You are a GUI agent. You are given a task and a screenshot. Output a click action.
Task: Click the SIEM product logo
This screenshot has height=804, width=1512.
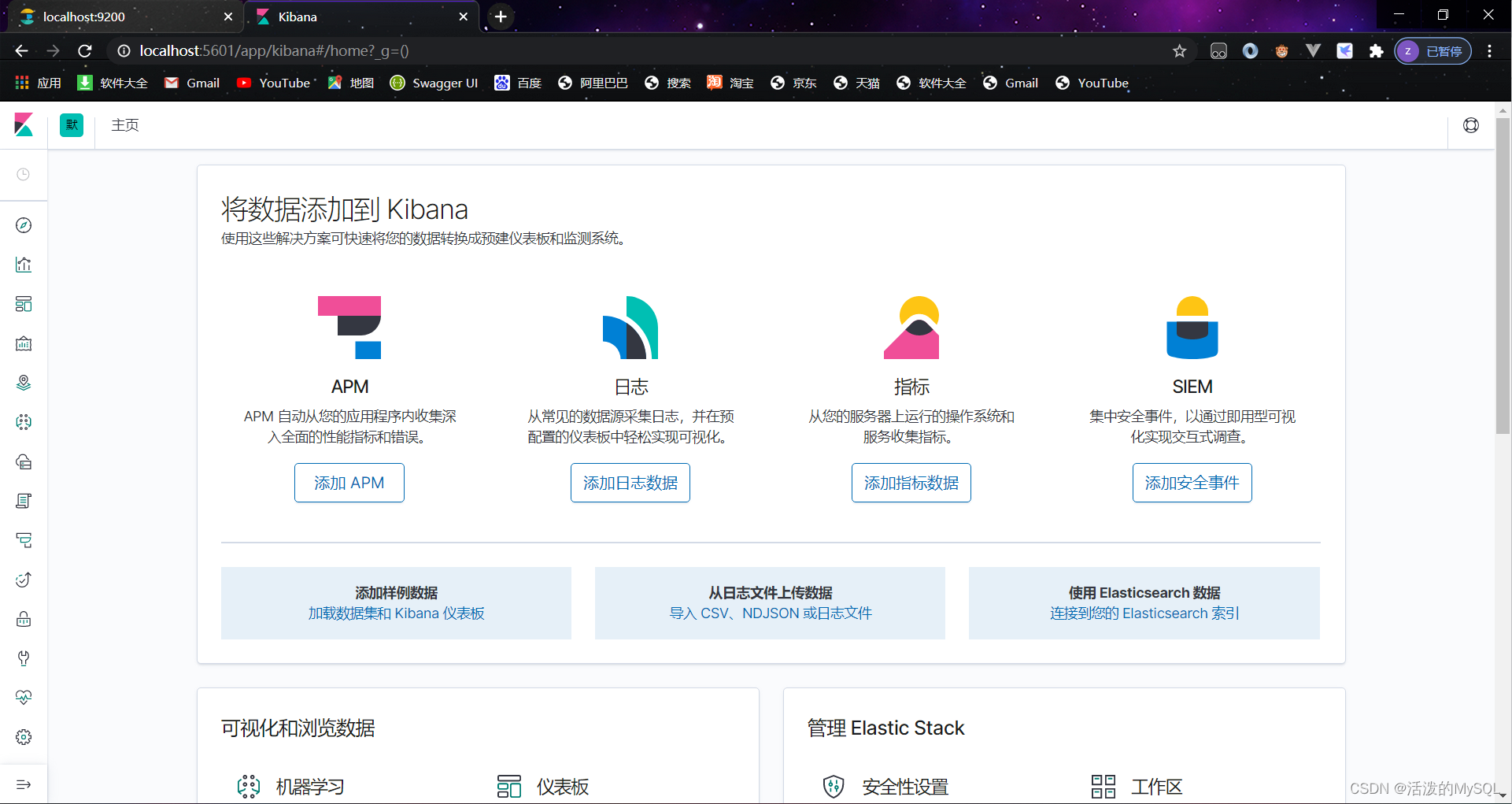click(1192, 328)
